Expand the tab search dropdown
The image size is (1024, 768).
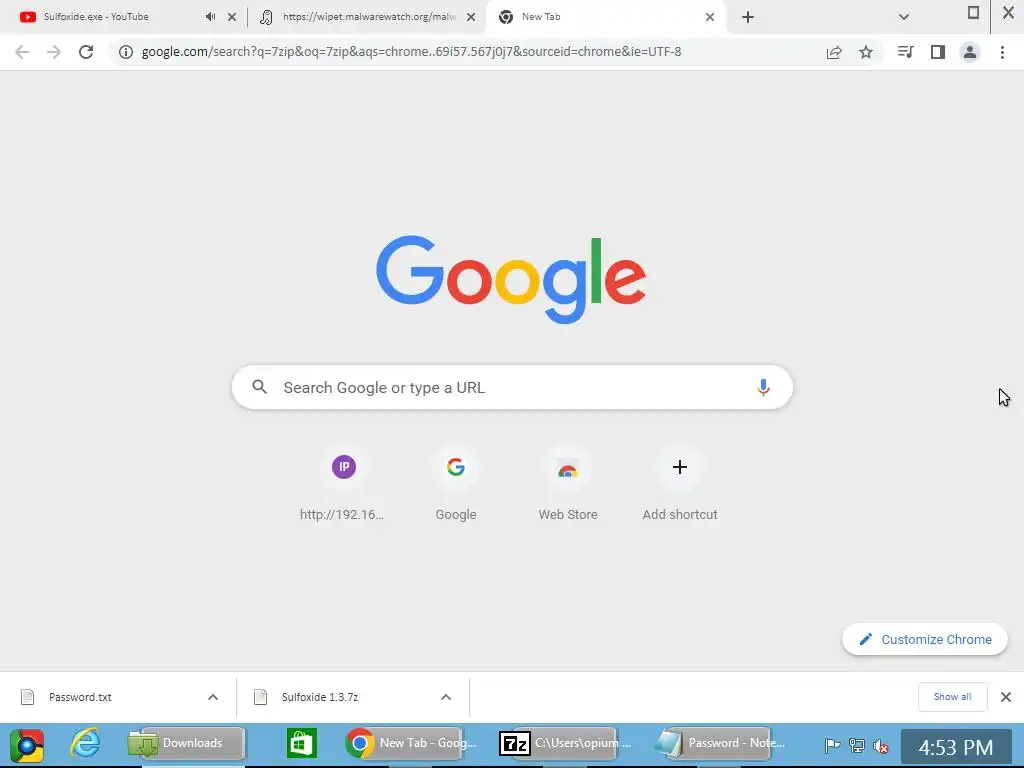point(904,17)
